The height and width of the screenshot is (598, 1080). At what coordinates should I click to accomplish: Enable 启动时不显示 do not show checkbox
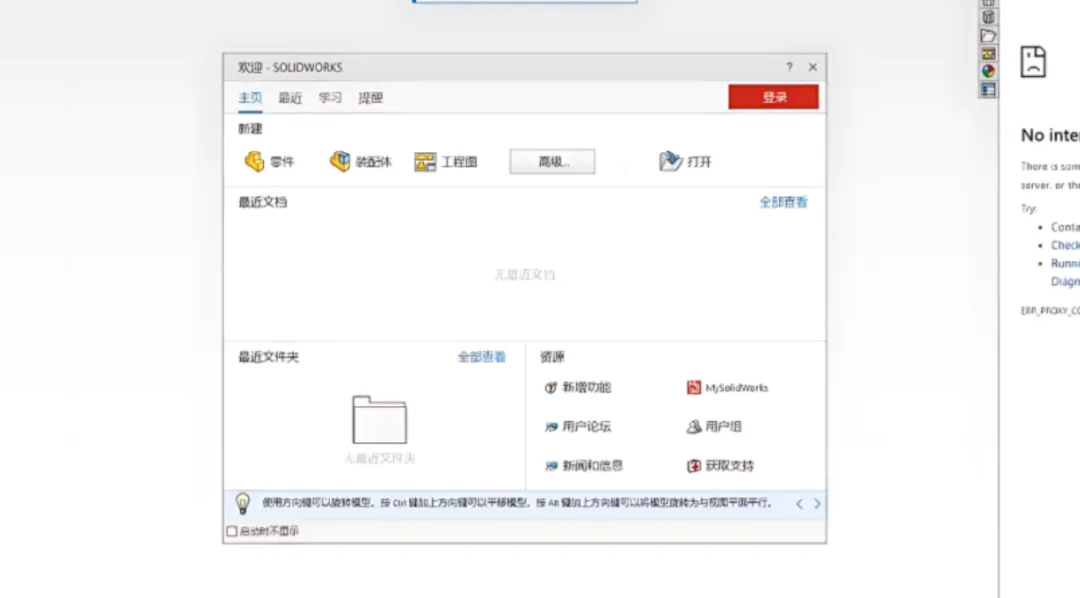click(x=232, y=531)
